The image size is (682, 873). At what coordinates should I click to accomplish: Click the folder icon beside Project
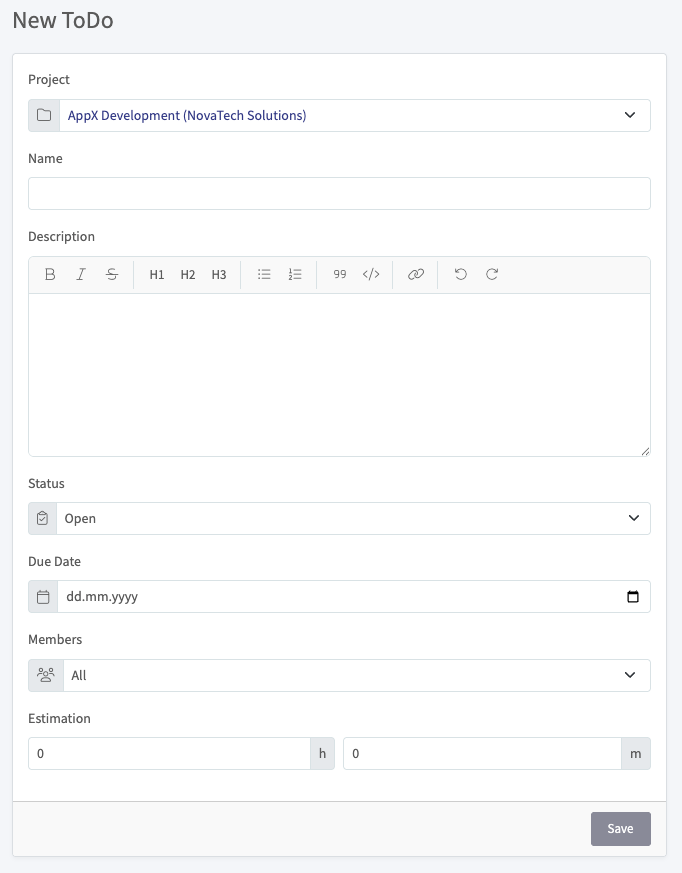44,115
